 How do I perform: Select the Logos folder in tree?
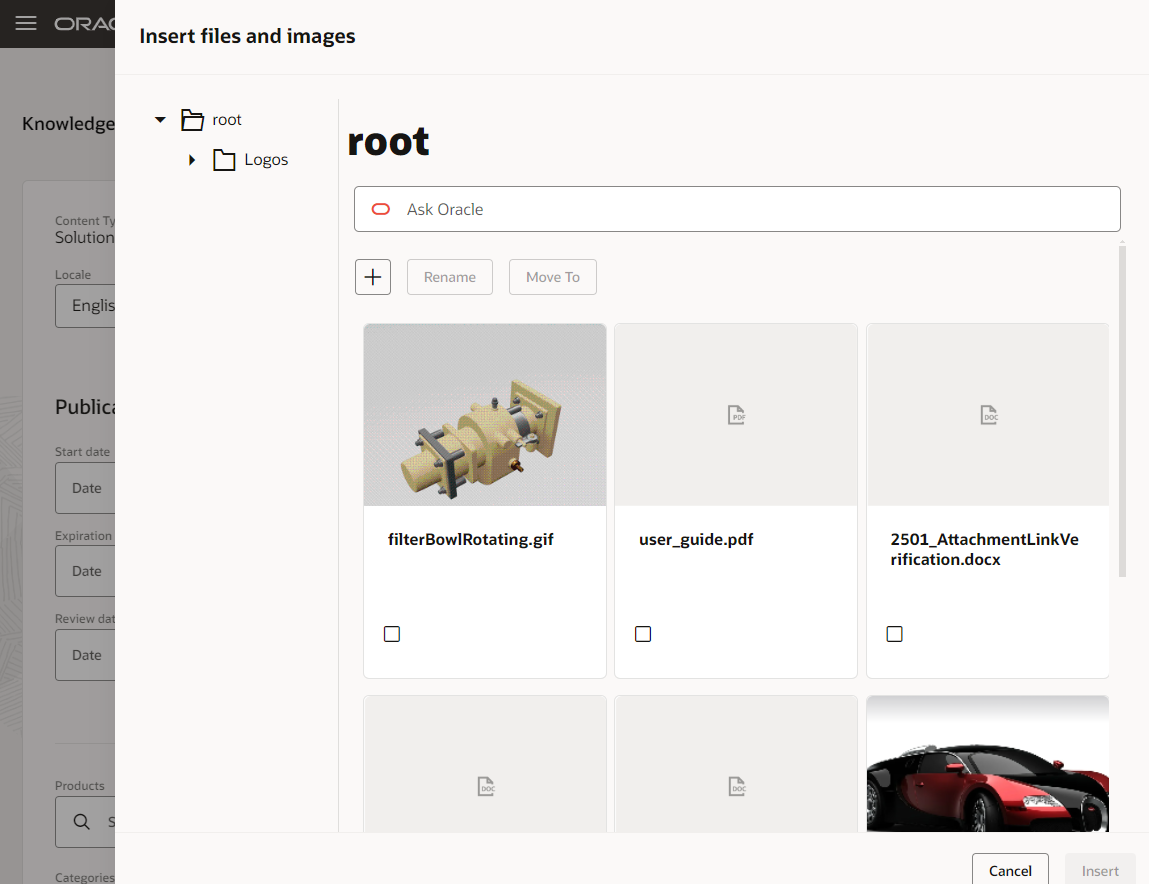coord(266,160)
